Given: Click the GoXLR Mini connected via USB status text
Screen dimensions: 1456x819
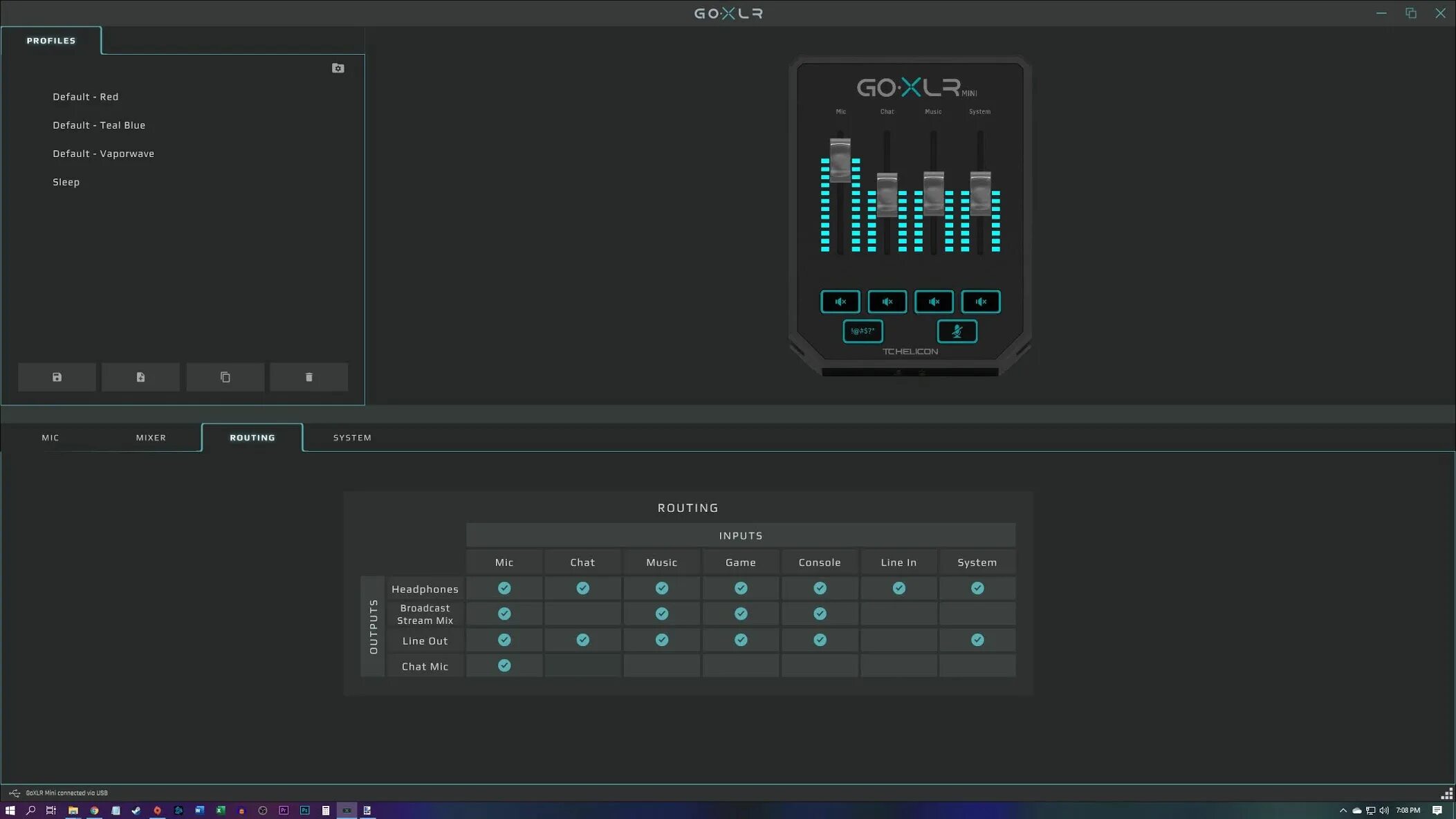Looking at the screenshot, I should (x=66, y=792).
